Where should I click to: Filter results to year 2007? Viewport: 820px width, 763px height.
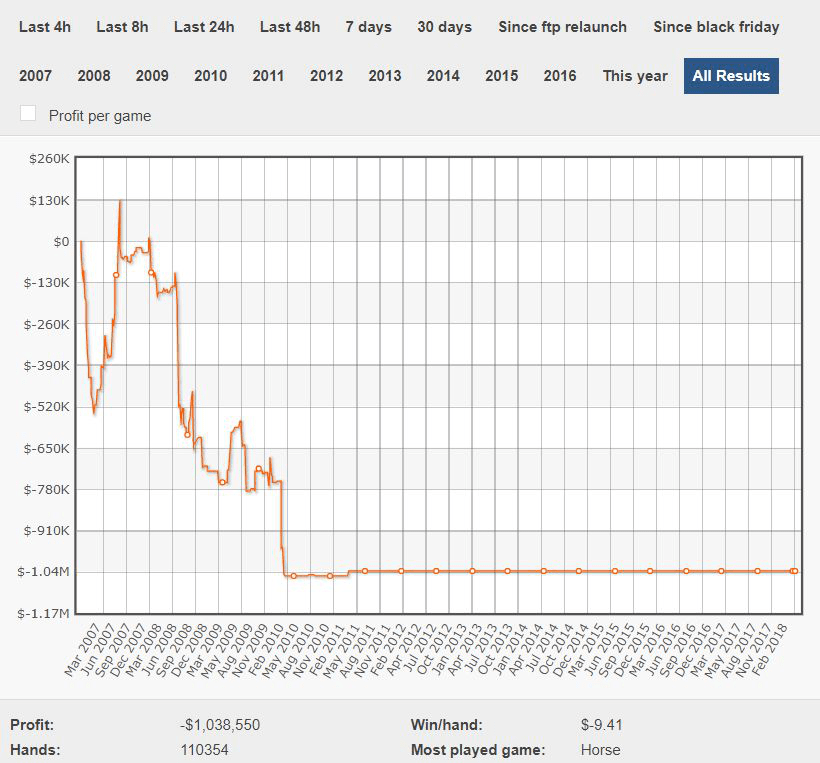(x=36, y=76)
